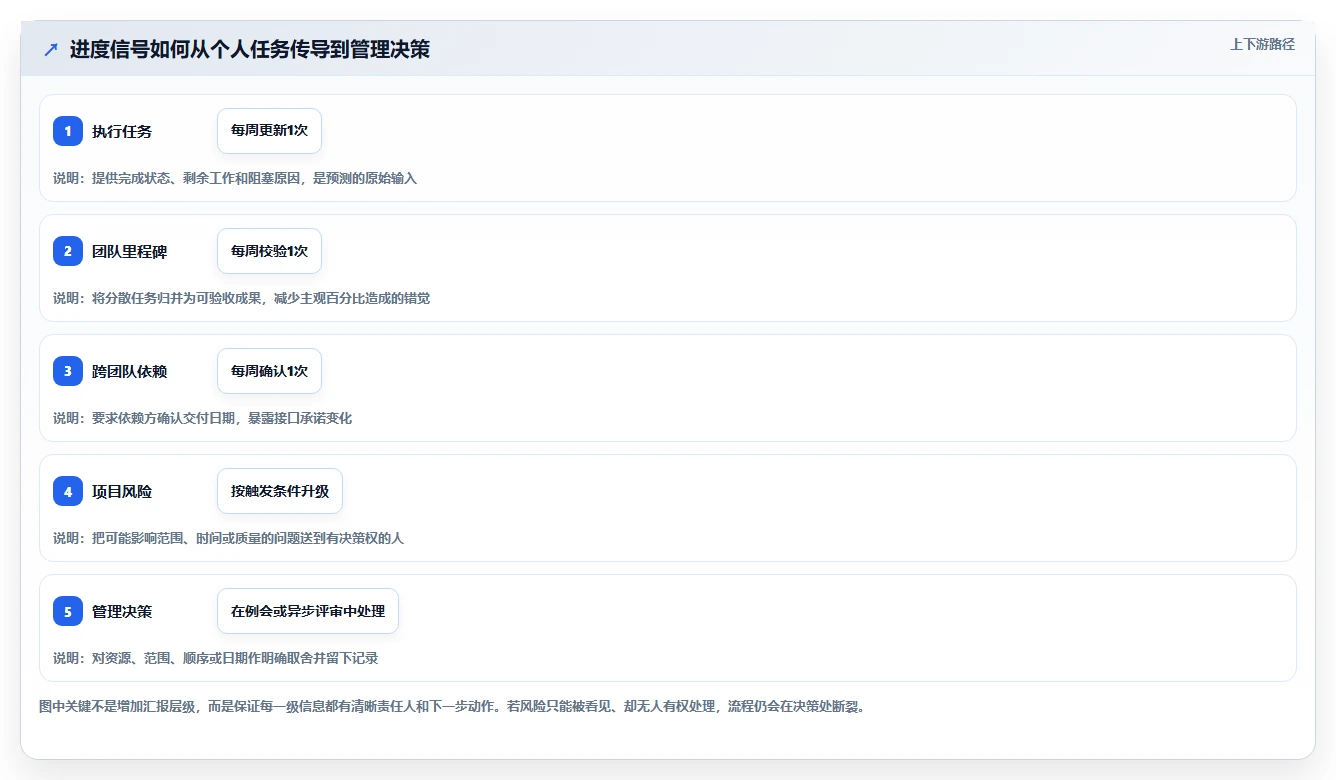Click the 每周更新1次 chip
1336x780 pixels.
269,131
